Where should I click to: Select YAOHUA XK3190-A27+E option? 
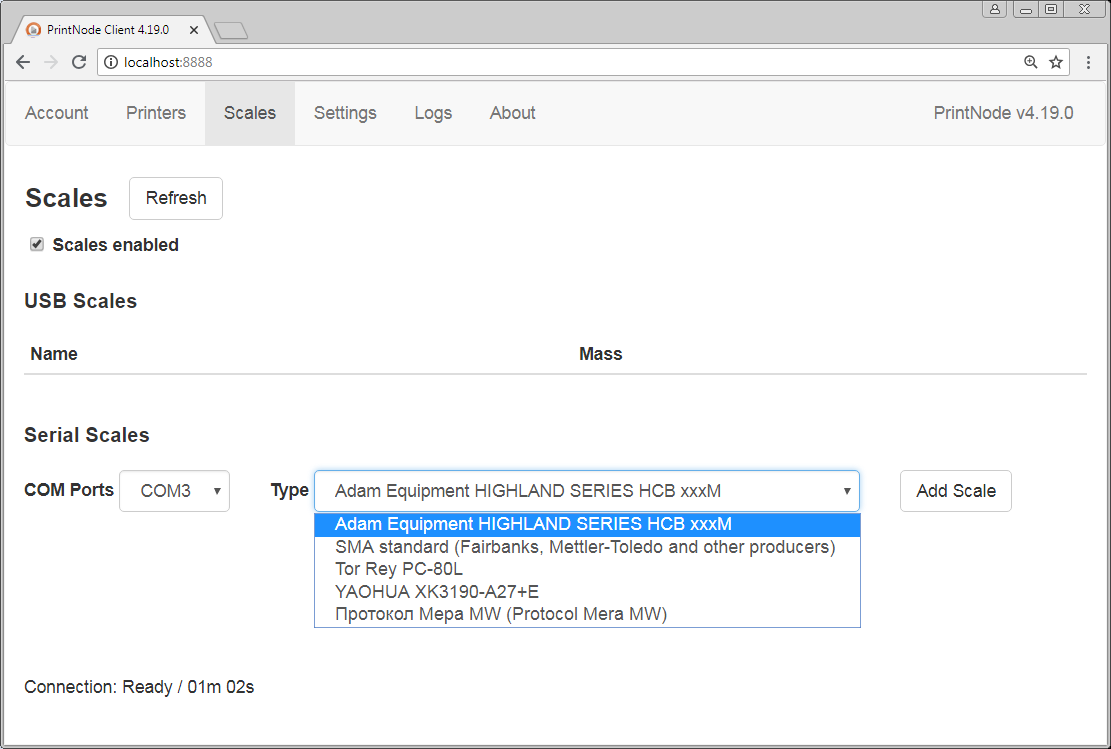tap(587, 592)
